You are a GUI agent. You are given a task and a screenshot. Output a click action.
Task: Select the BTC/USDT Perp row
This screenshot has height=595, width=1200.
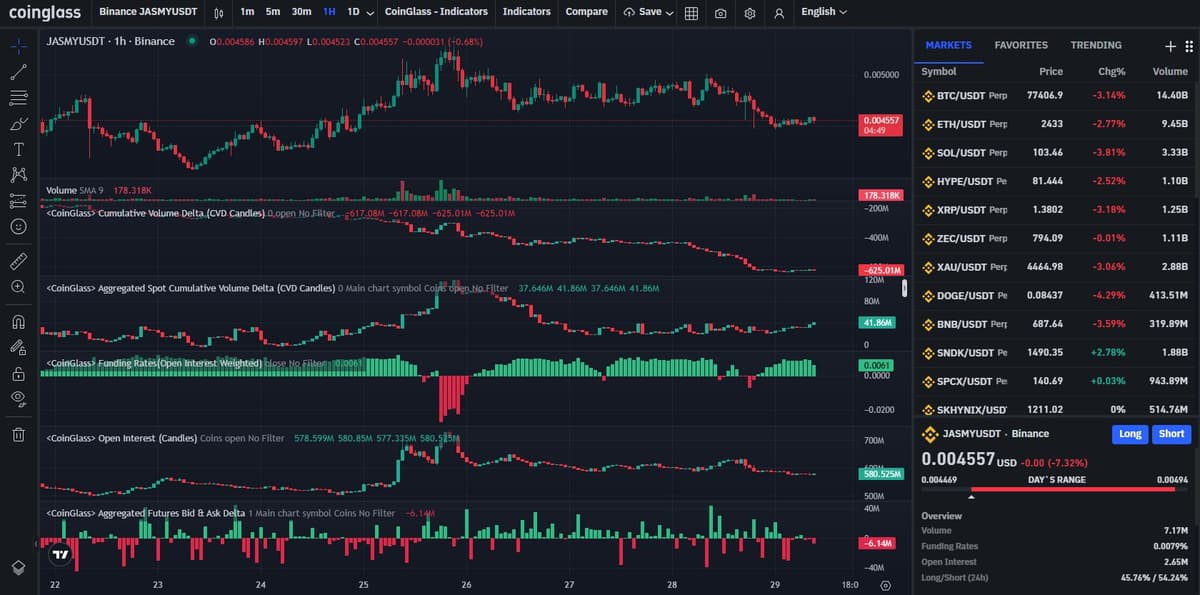coord(1055,95)
